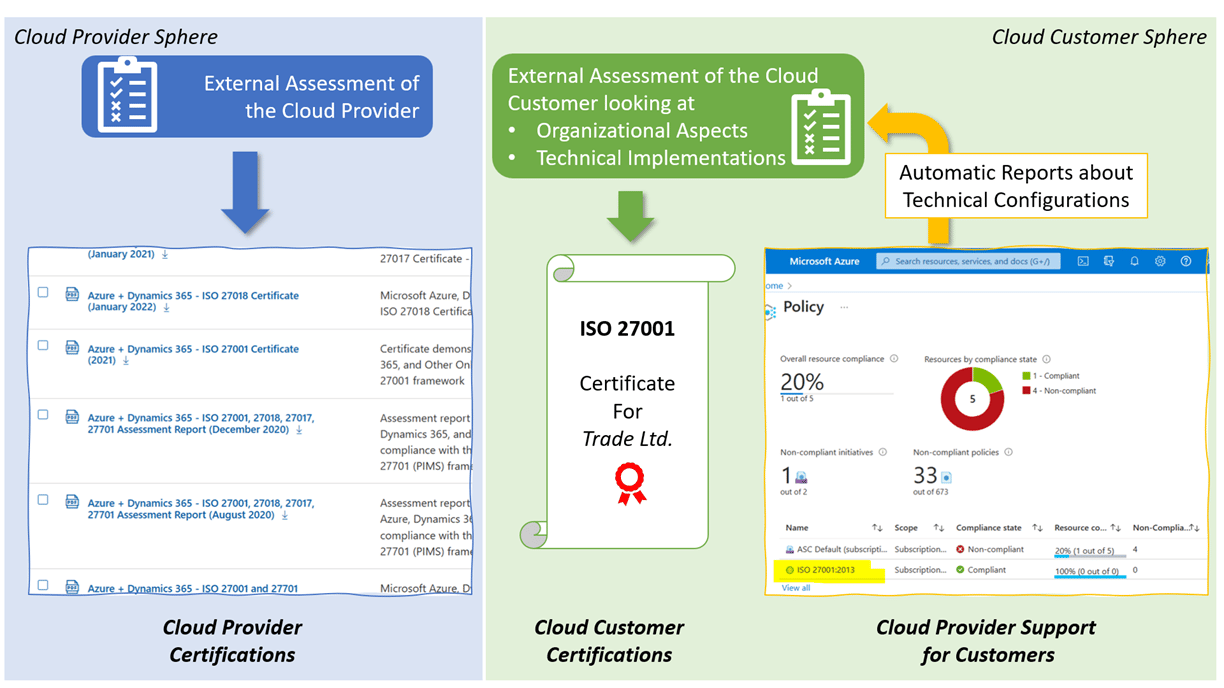The width and height of the screenshot is (1224, 688).
Task: Check the ISO 27001 Certificate 2021 checkbox
Action: click(x=43, y=345)
